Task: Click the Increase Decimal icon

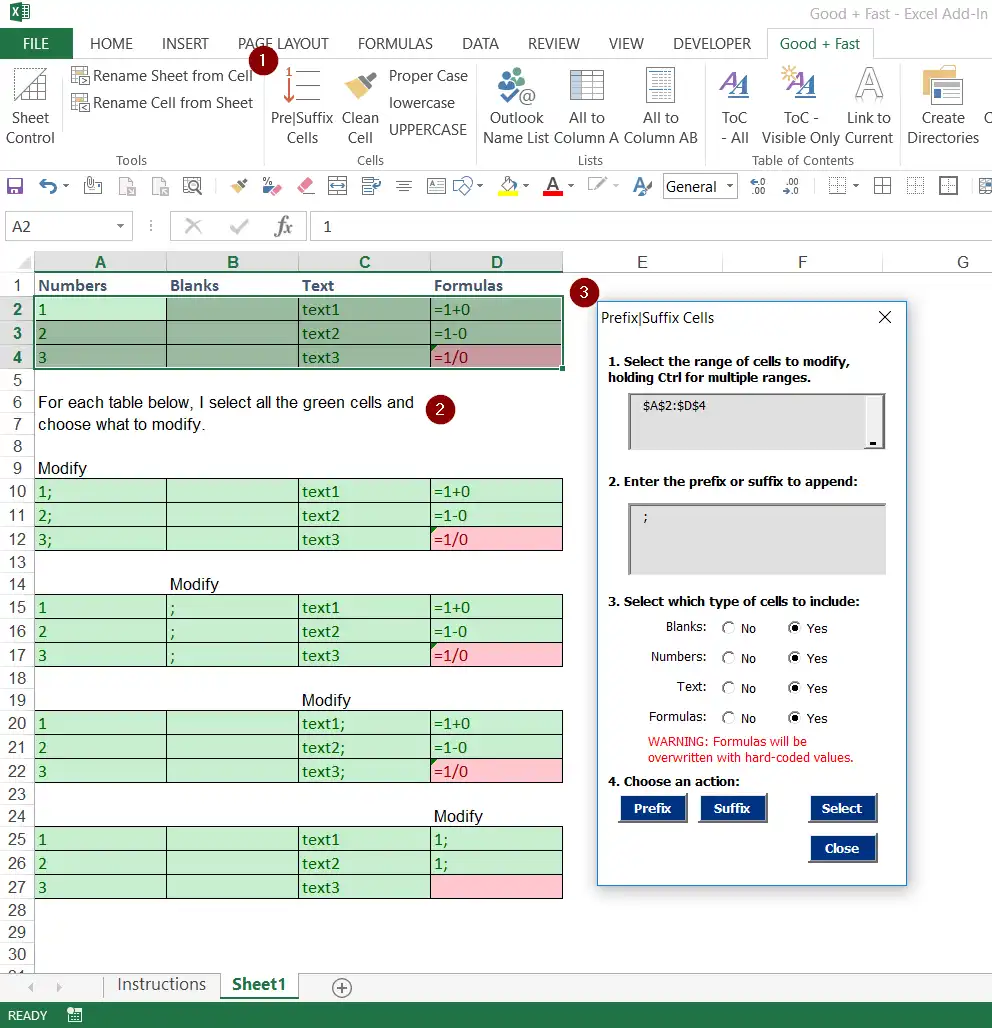Action: (x=758, y=186)
